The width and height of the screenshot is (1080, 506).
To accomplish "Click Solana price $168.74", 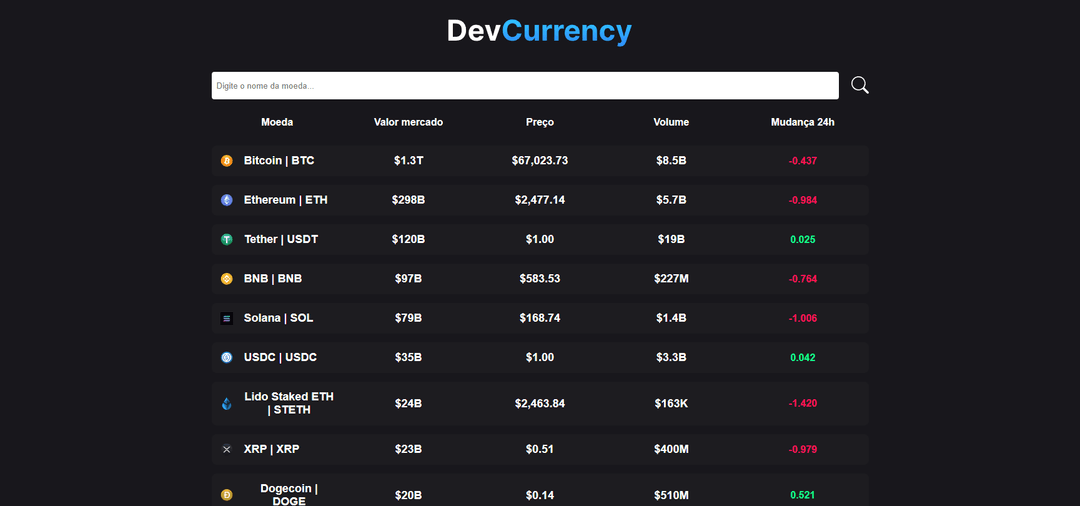I will 540,318.
